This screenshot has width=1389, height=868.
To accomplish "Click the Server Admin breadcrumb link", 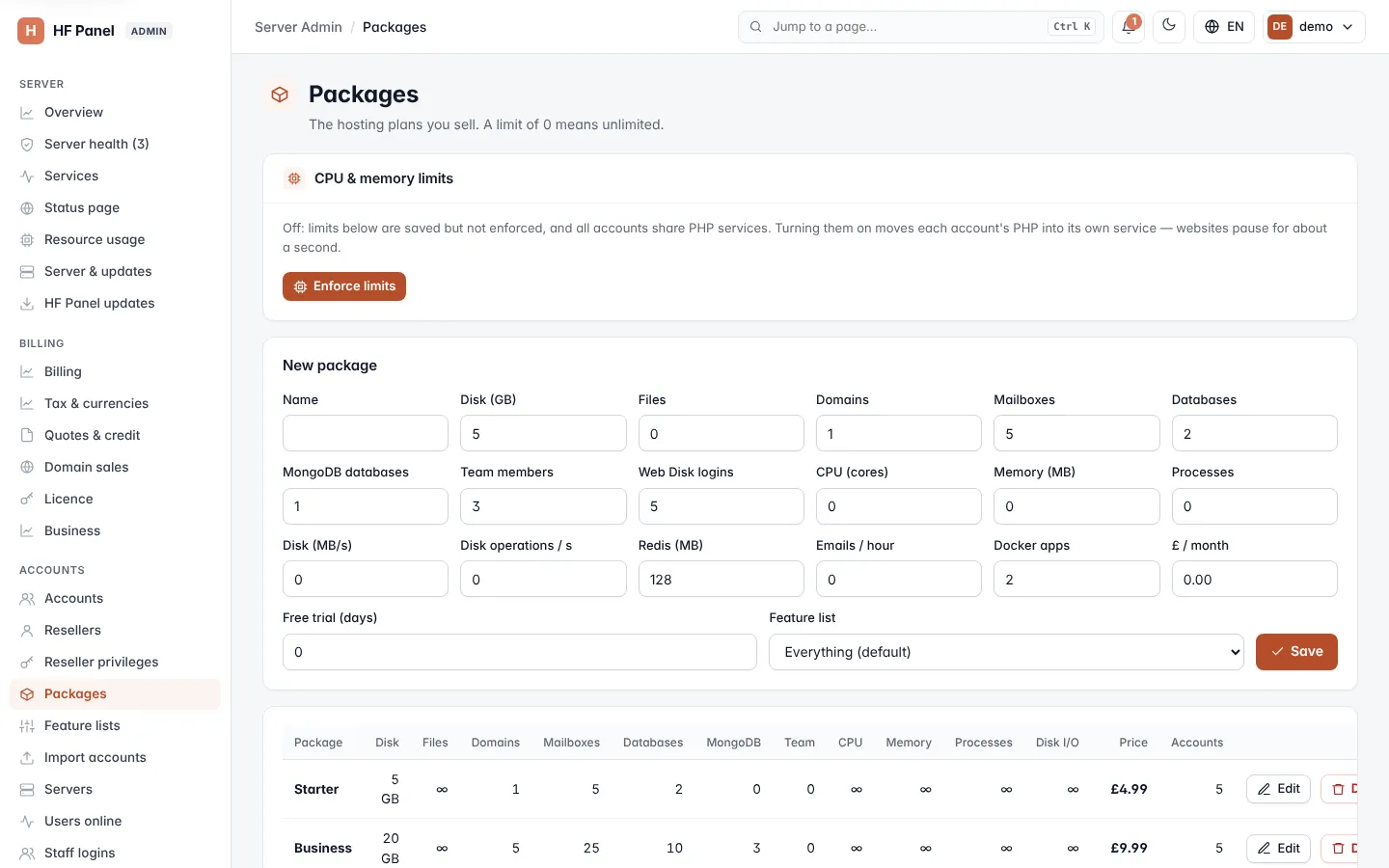I will click(298, 27).
